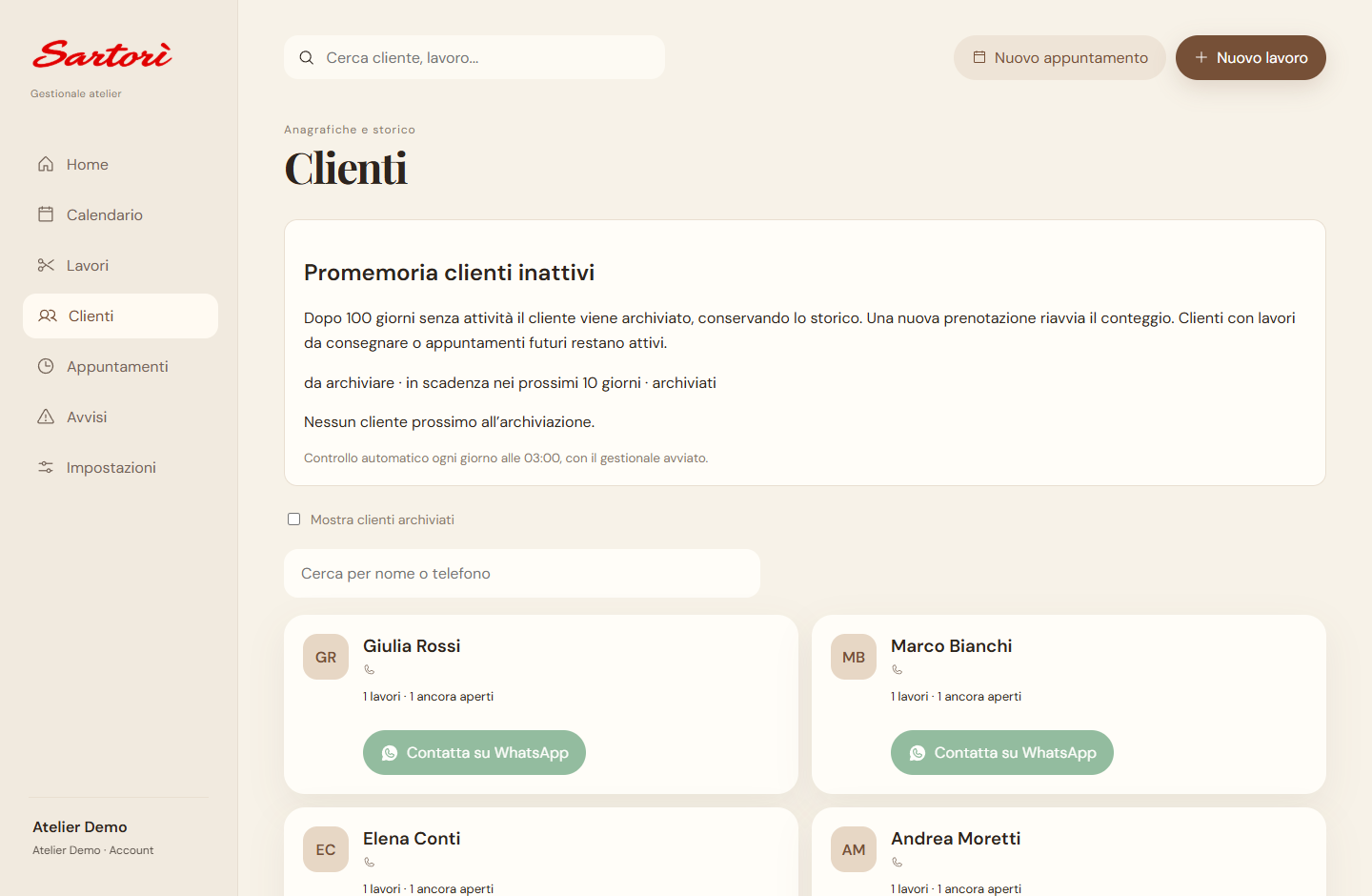Click phone icon under Marco Bianchi
This screenshot has height=896, width=1372.
(898, 670)
